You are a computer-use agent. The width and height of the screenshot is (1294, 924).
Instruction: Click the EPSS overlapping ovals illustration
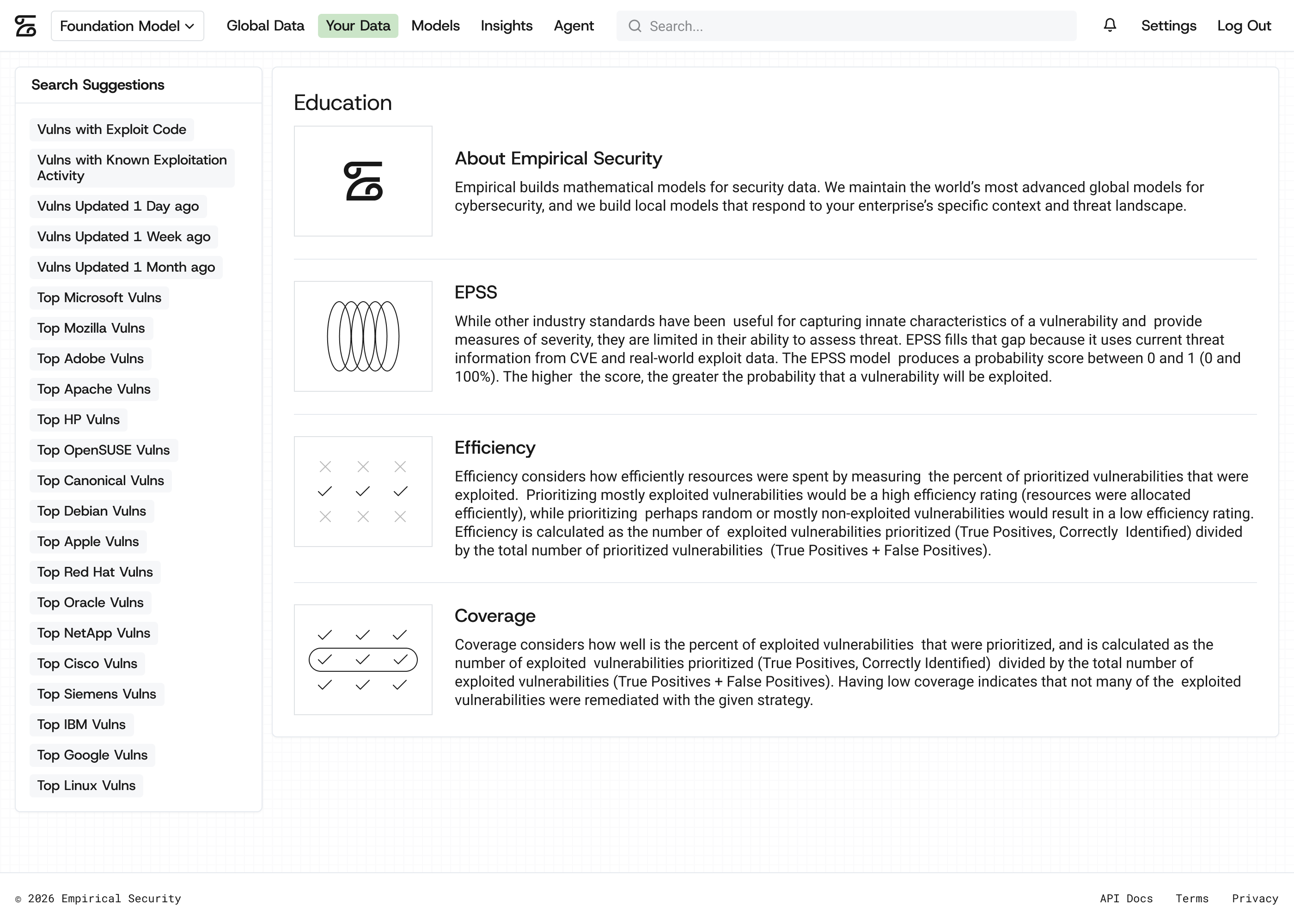click(363, 336)
